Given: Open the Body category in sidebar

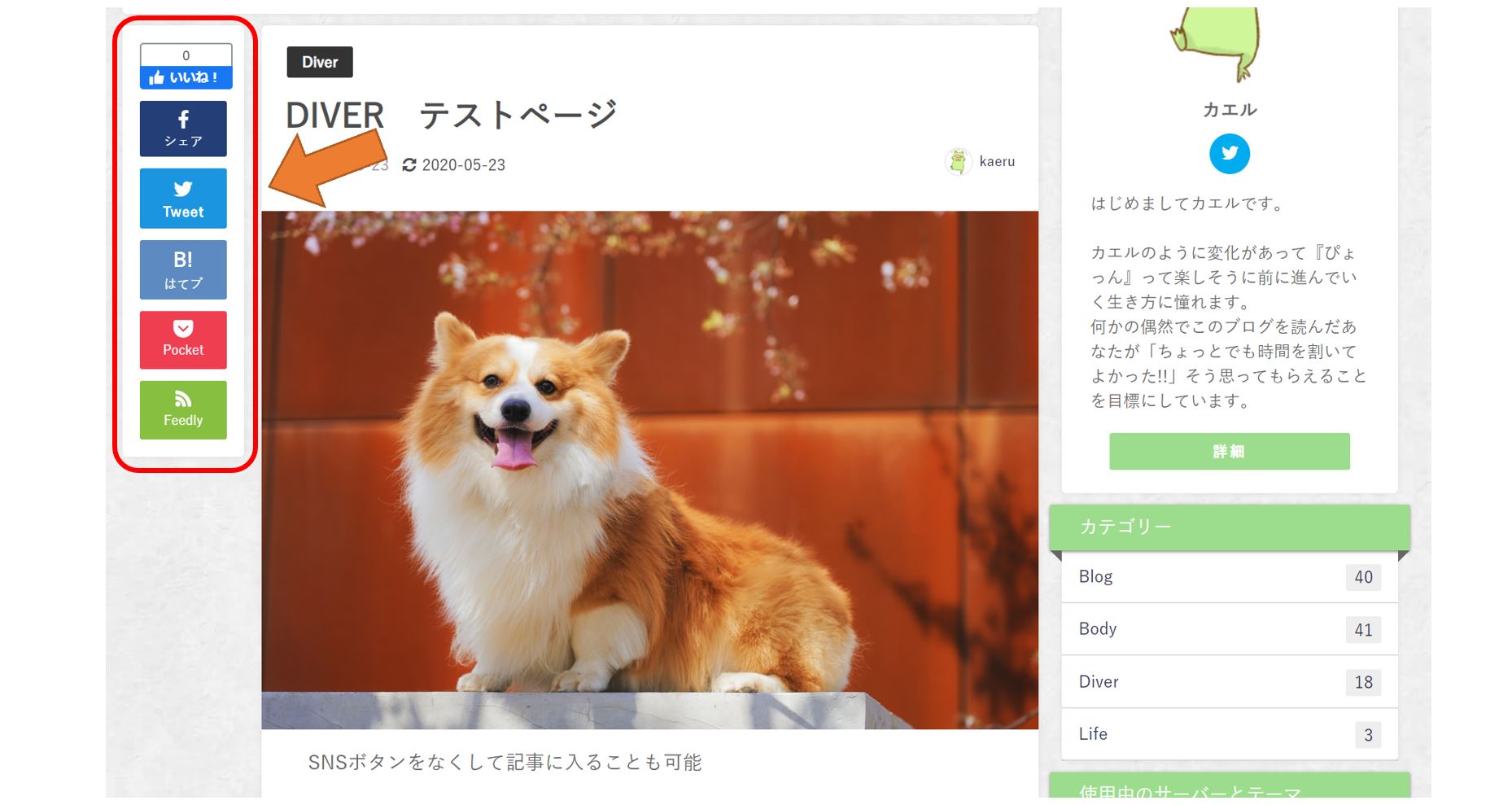Looking at the screenshot, I should [1097, 628].
